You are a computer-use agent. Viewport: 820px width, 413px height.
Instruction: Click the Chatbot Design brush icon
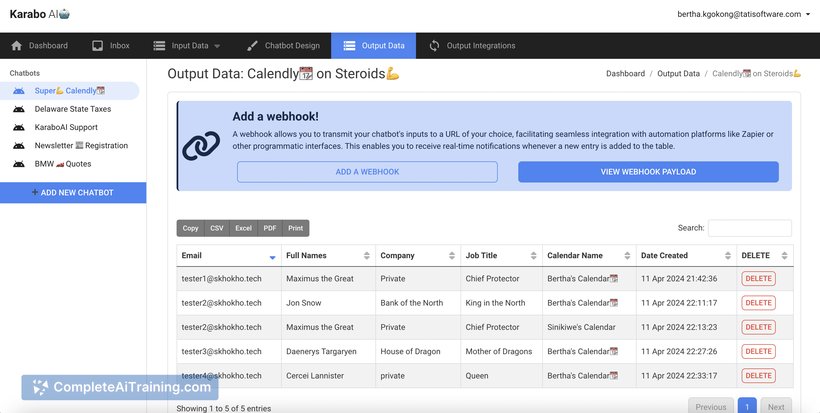click(x=252, y=45)
